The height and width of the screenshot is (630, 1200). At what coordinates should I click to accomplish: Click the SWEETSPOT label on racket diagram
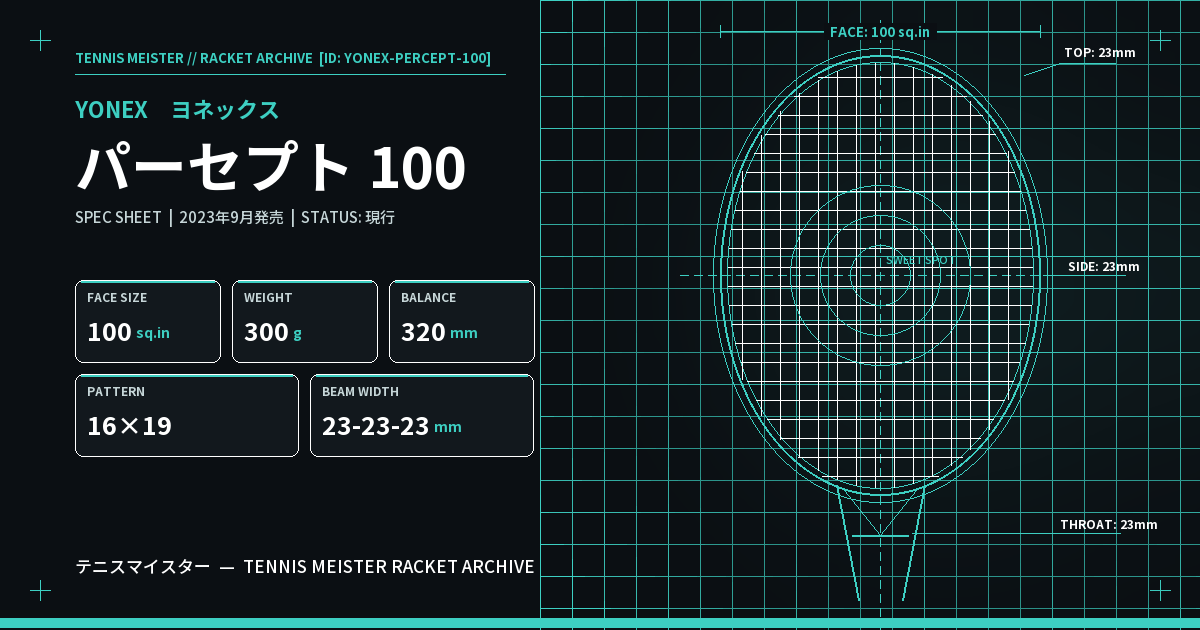click(x=920, y=260)
